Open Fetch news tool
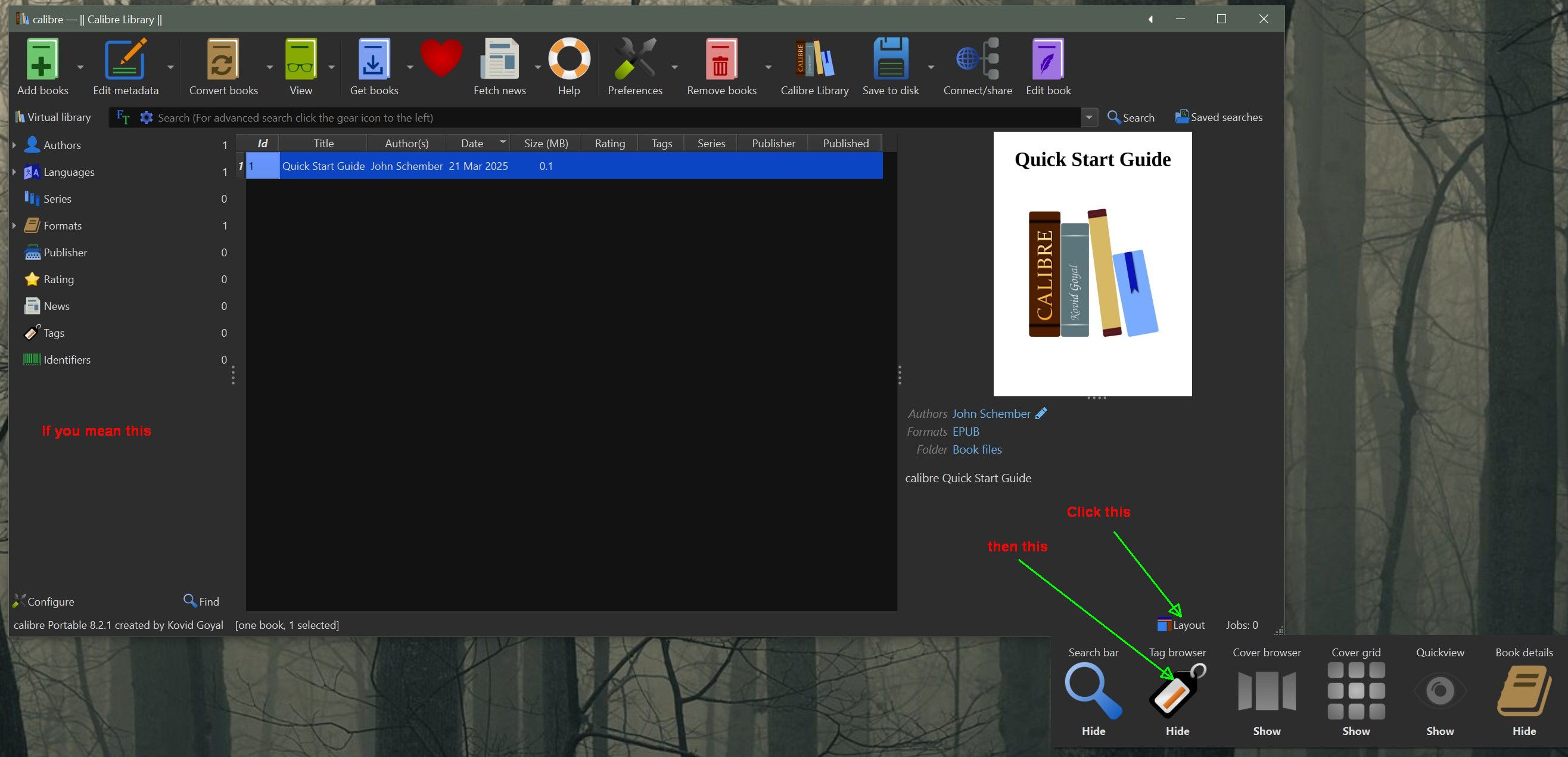This screenshot has width=1568, height=757. point(499,60)
